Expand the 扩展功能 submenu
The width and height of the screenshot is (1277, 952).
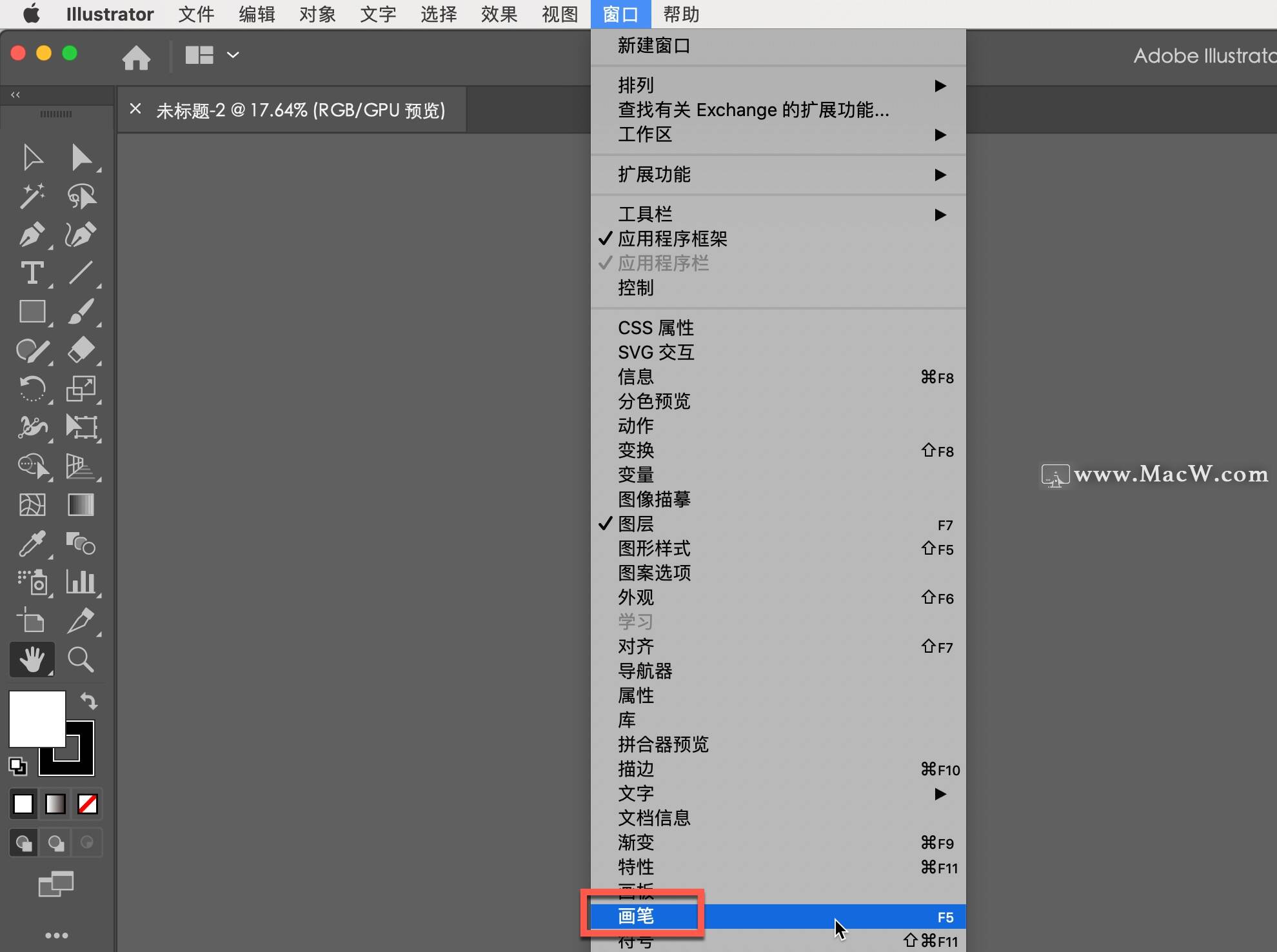click(778, 174)
